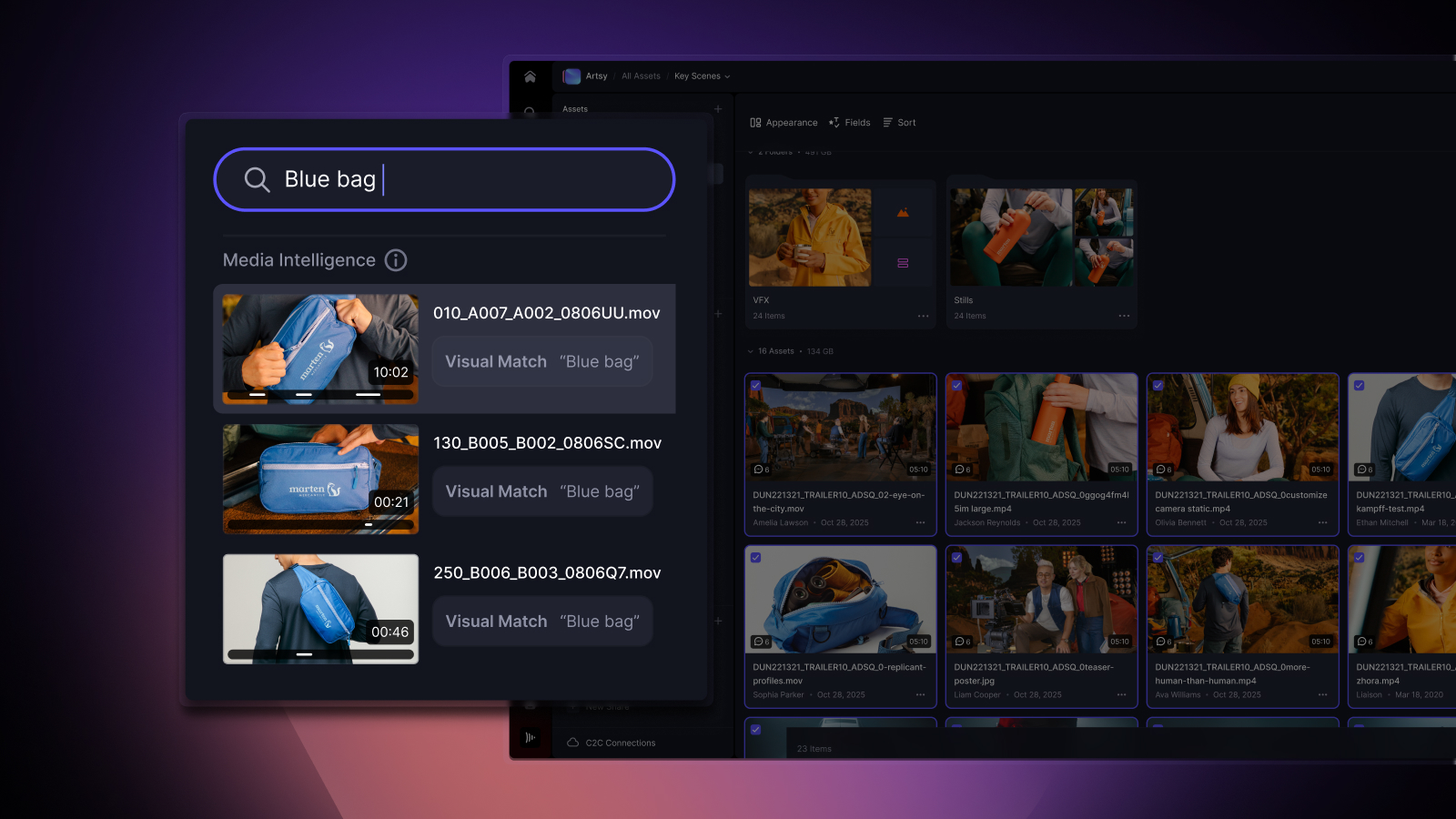
Task: Click the C2C Connections cloud icon
Action: [572, 743]
